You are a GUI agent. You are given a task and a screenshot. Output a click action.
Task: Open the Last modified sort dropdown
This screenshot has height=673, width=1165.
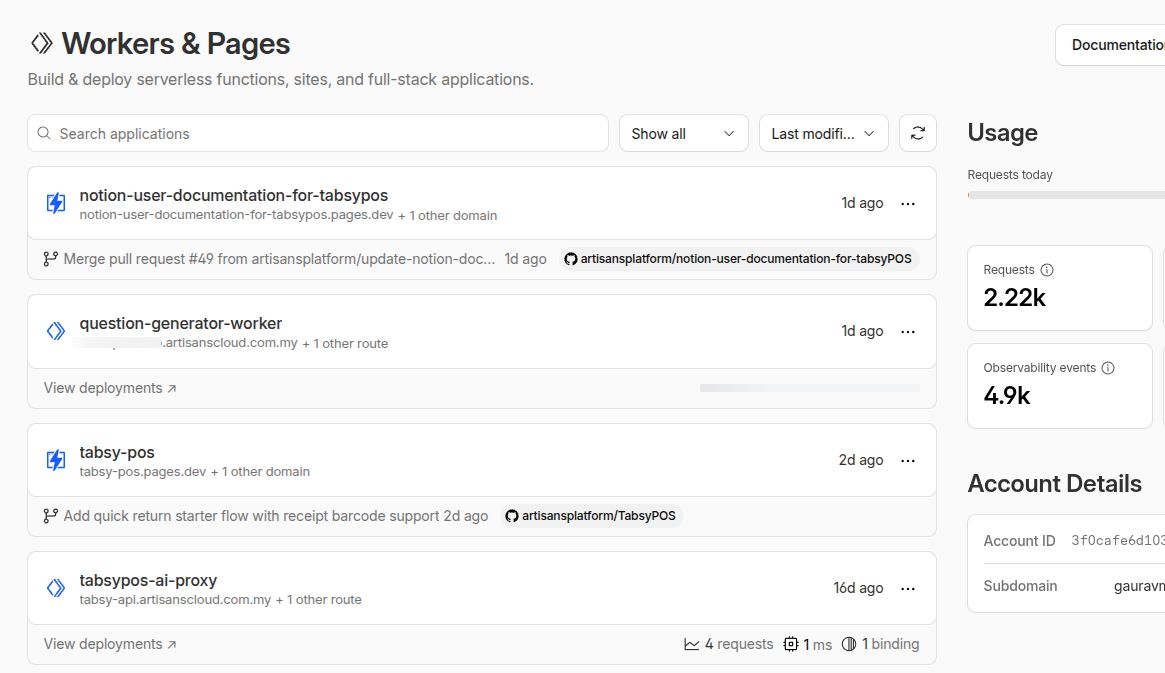pos(823,133)
